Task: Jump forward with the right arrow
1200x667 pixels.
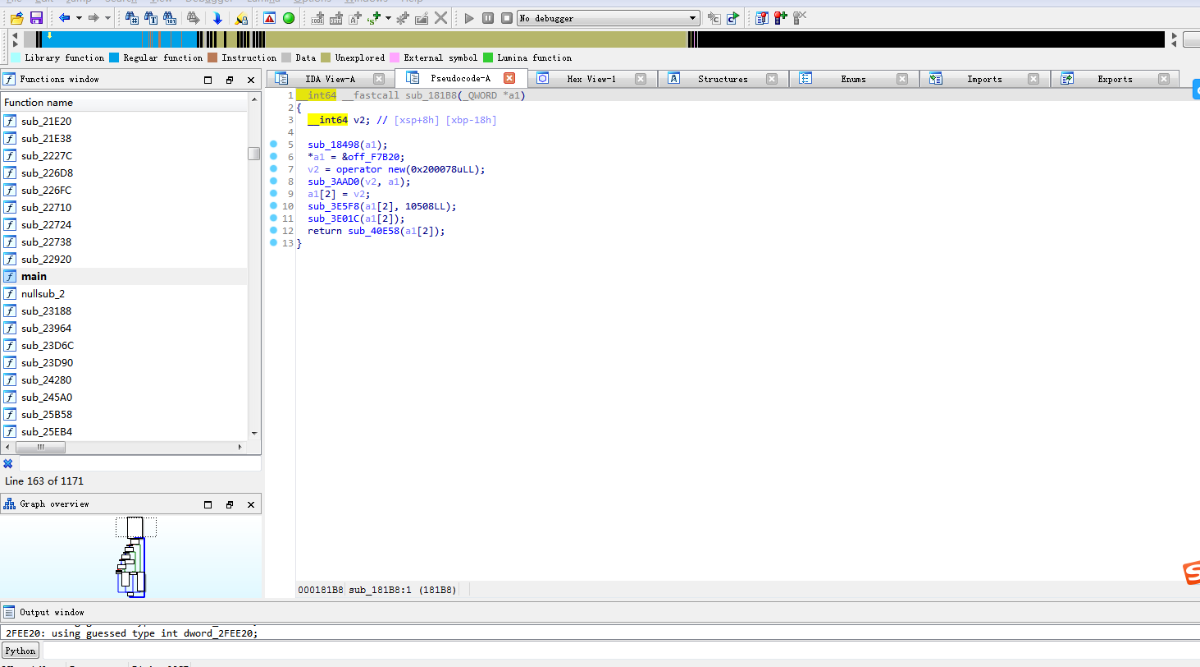Action: 93,18
